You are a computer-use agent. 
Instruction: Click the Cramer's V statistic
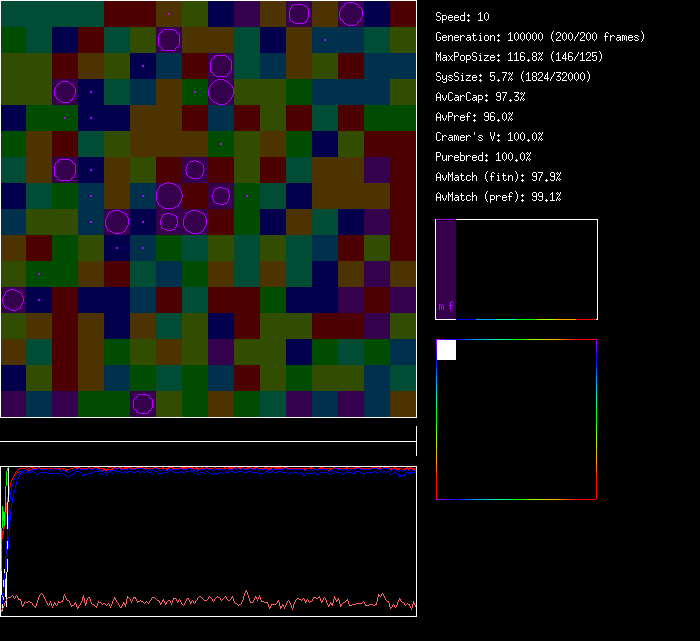(x=489, y=137)
